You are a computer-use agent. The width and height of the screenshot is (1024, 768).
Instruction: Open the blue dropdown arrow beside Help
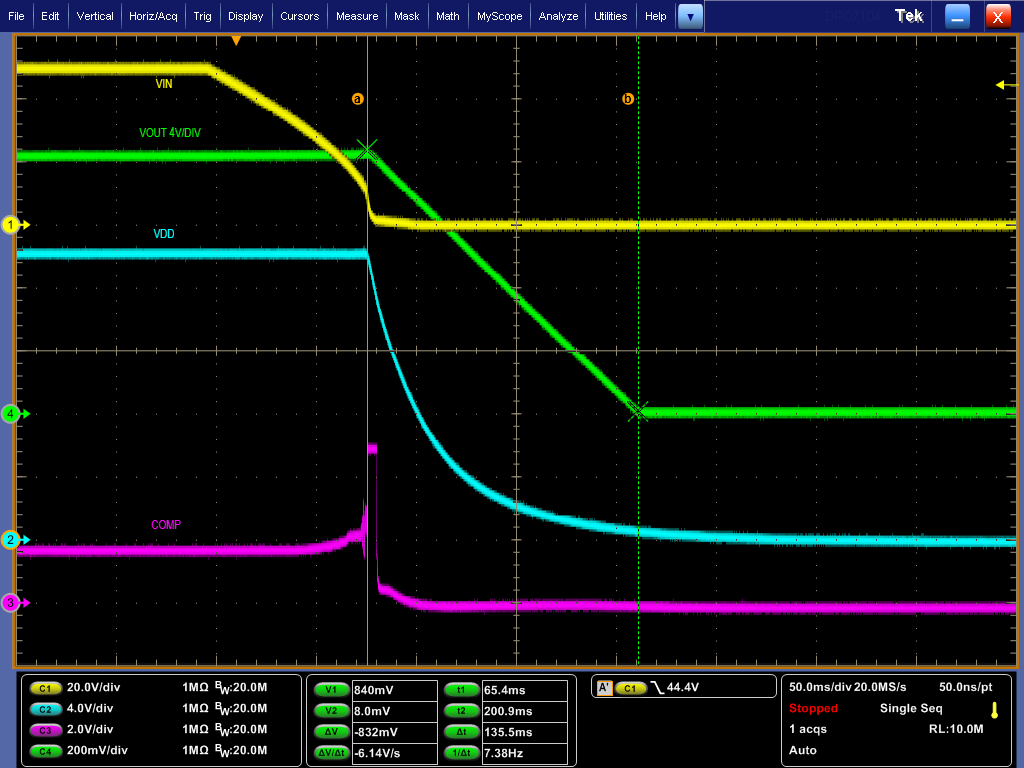[x=689, y=16]
